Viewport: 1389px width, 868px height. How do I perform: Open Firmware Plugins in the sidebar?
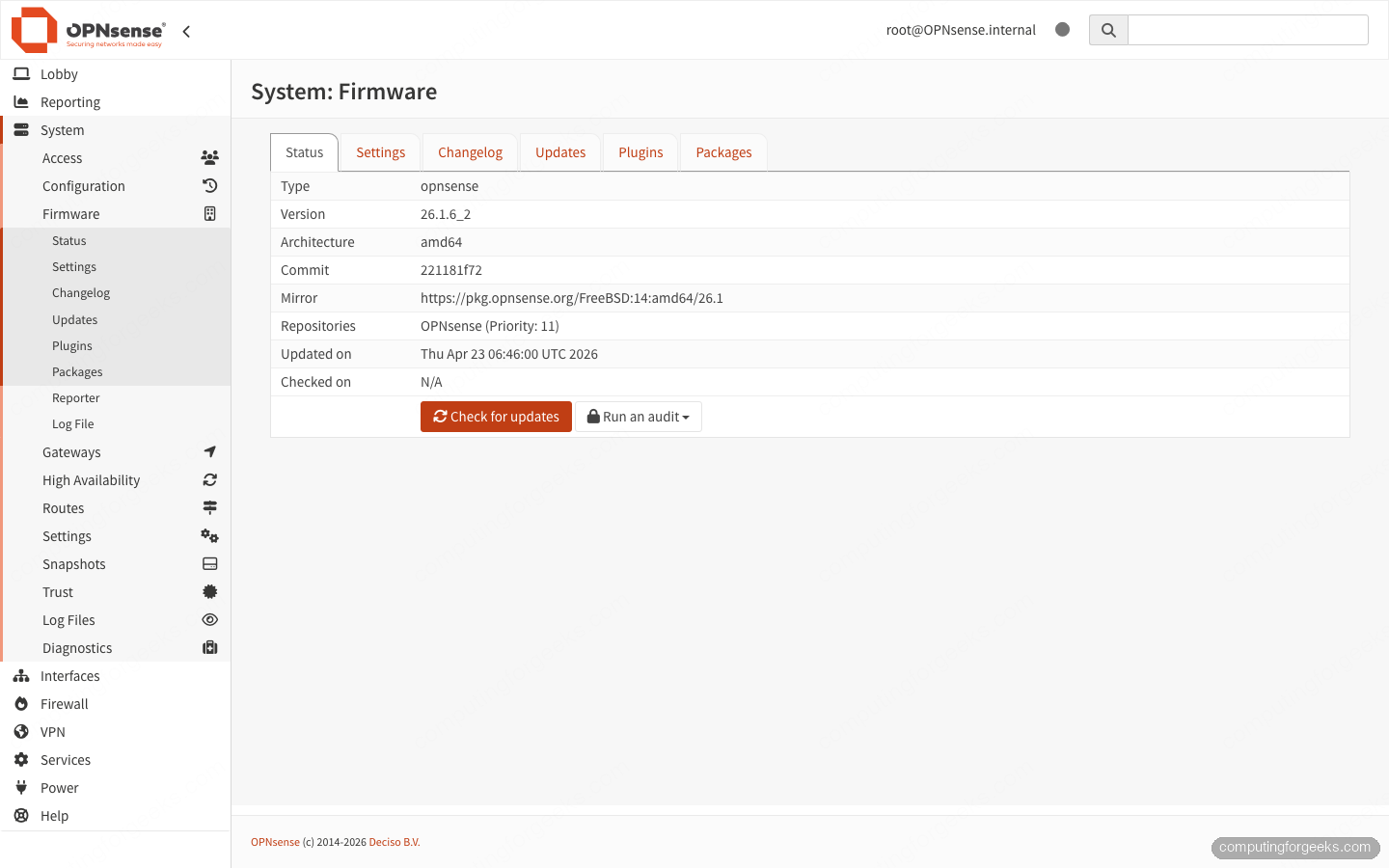point(116,346)
